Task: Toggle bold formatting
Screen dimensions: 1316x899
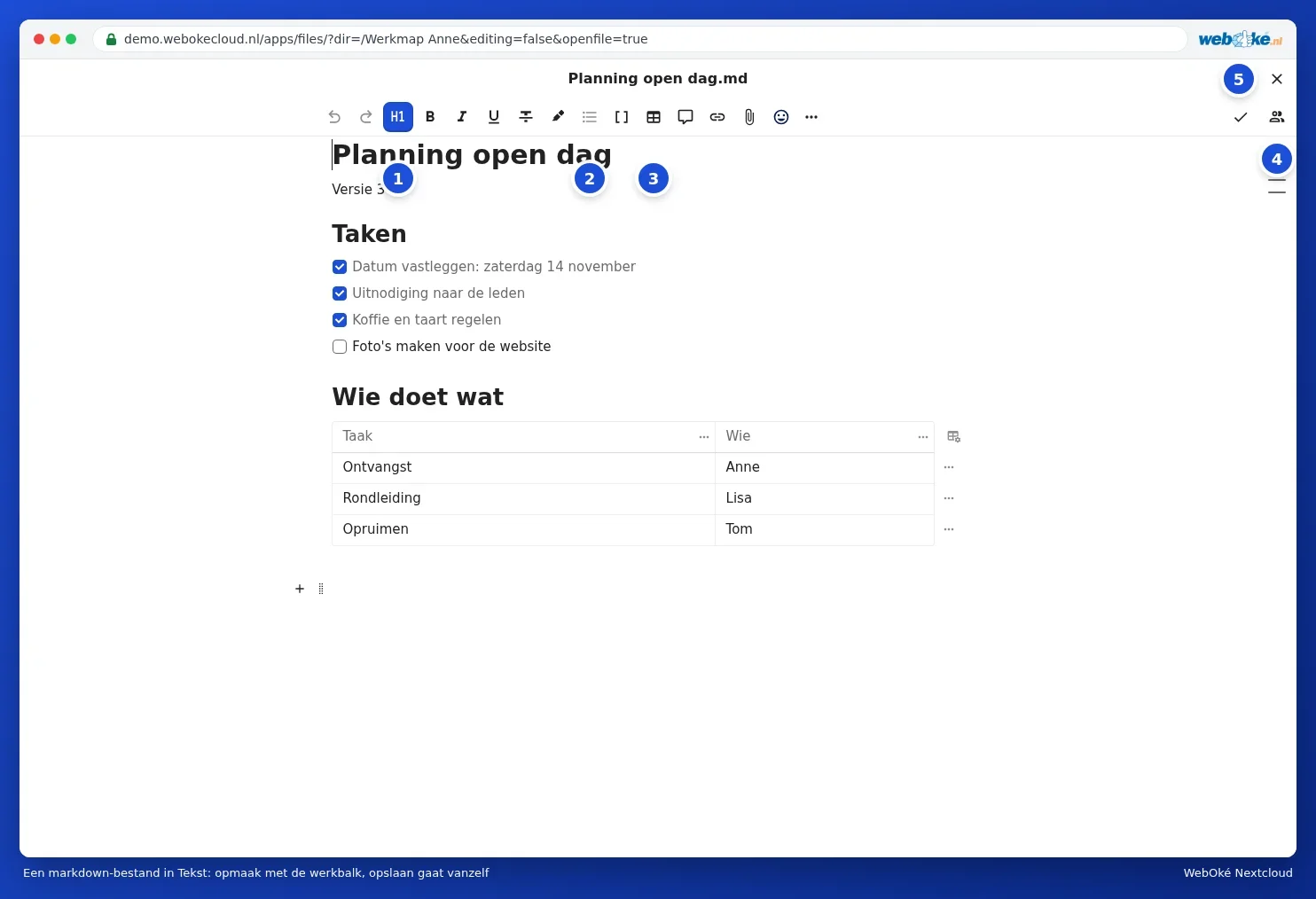Action: click(x=430, y=117)
